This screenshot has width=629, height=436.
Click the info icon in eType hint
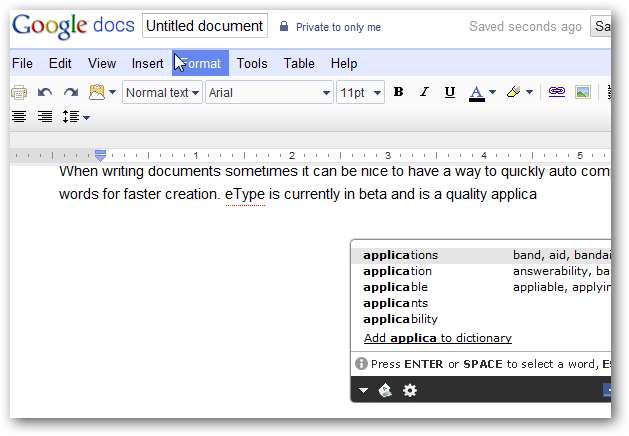(x=361, y=363)
